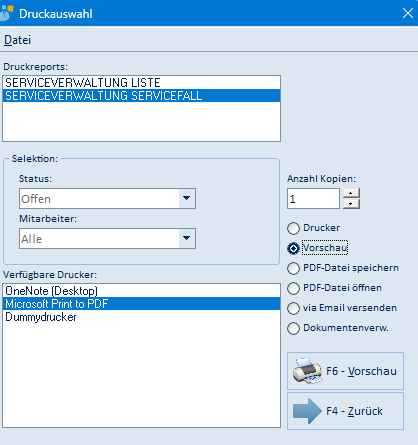The width and height of the screenshot is (418, 445).
Task: Decrease Anzahl Kopien with down arrow
Action: coord(351,204)
